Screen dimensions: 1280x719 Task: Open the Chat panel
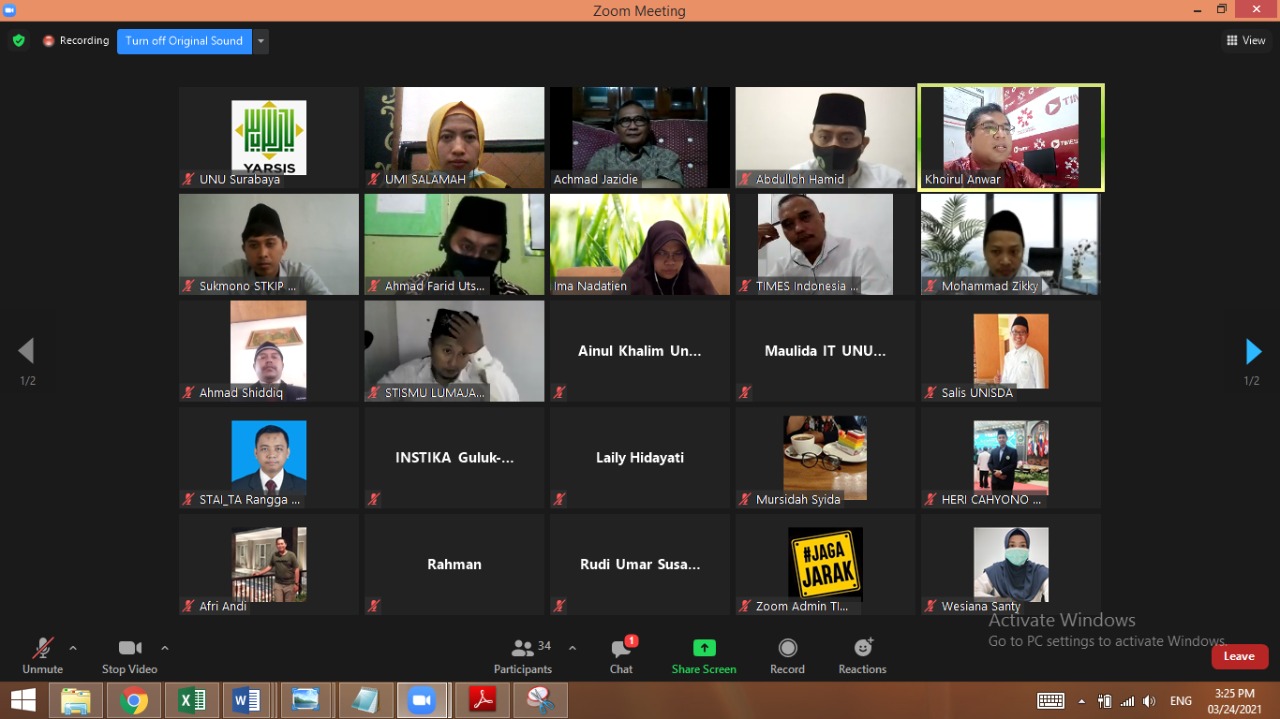coord(621,656)
